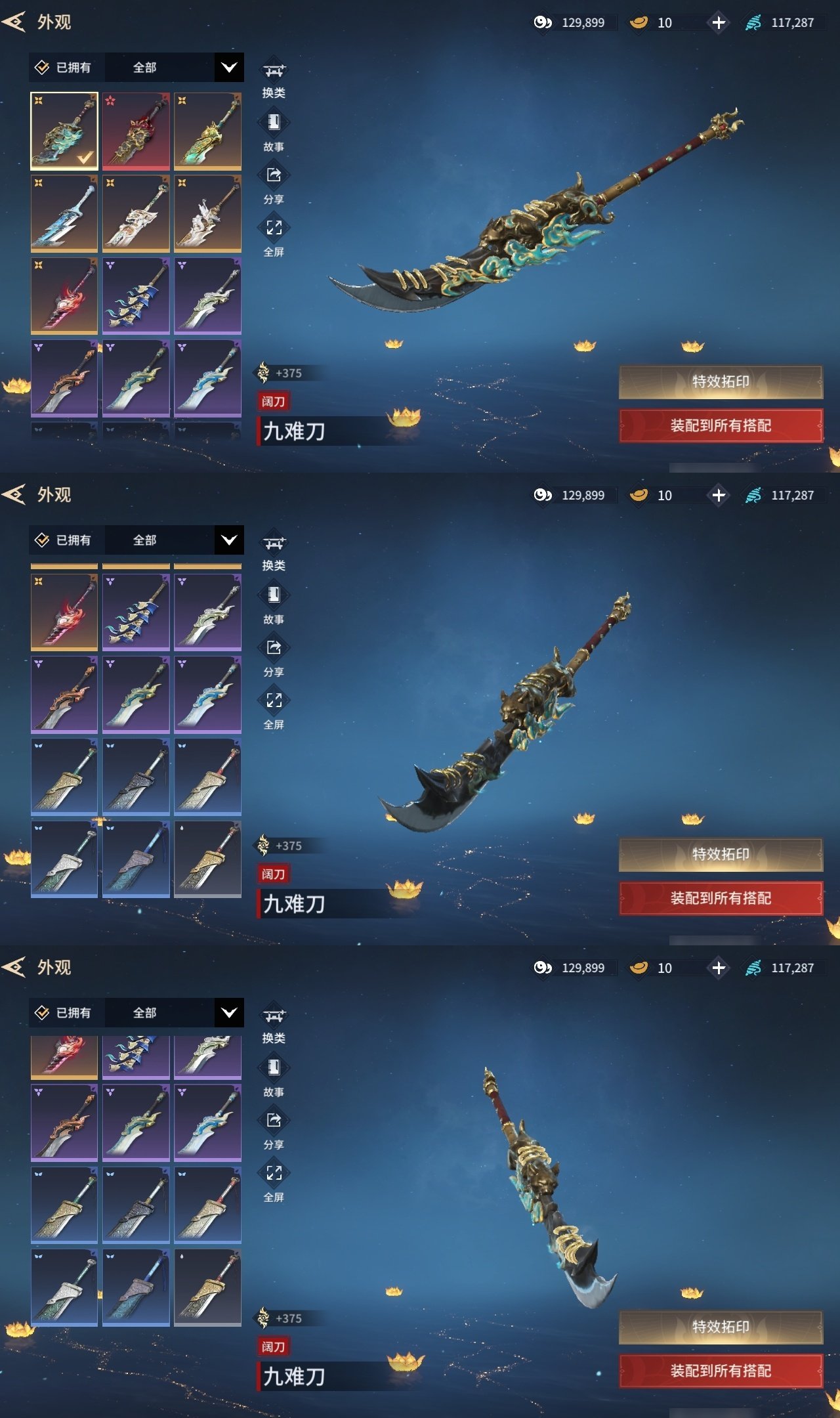Image resolution: width=840 pixels, height=1418 pixels.
Task: Select the red weapon skin thumbnail, top panel
Action: [136, 131]
